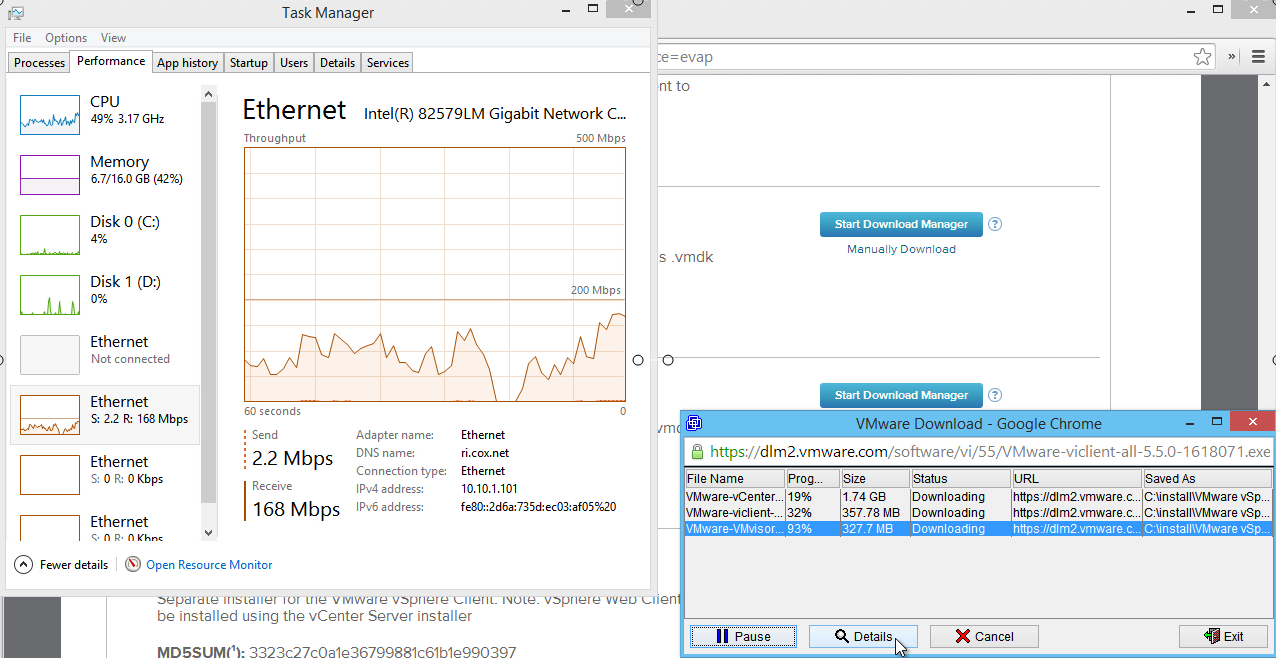Image resolution: width=1276 pixels, height=658 pixels.
Task: Click the 19% progress cell
Action: 813,497
